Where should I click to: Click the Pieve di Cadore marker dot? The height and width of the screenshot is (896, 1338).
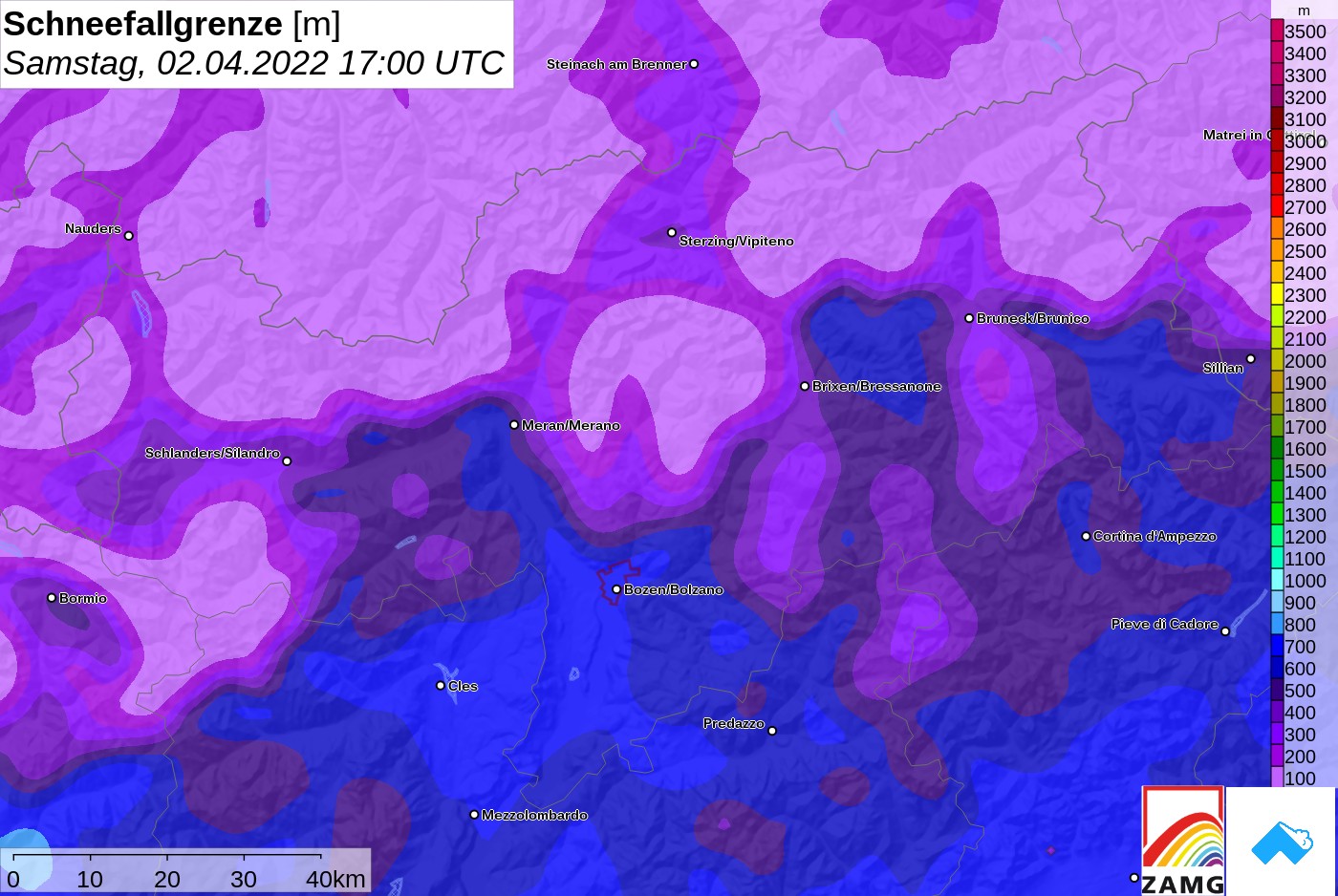pos(1225,631)
